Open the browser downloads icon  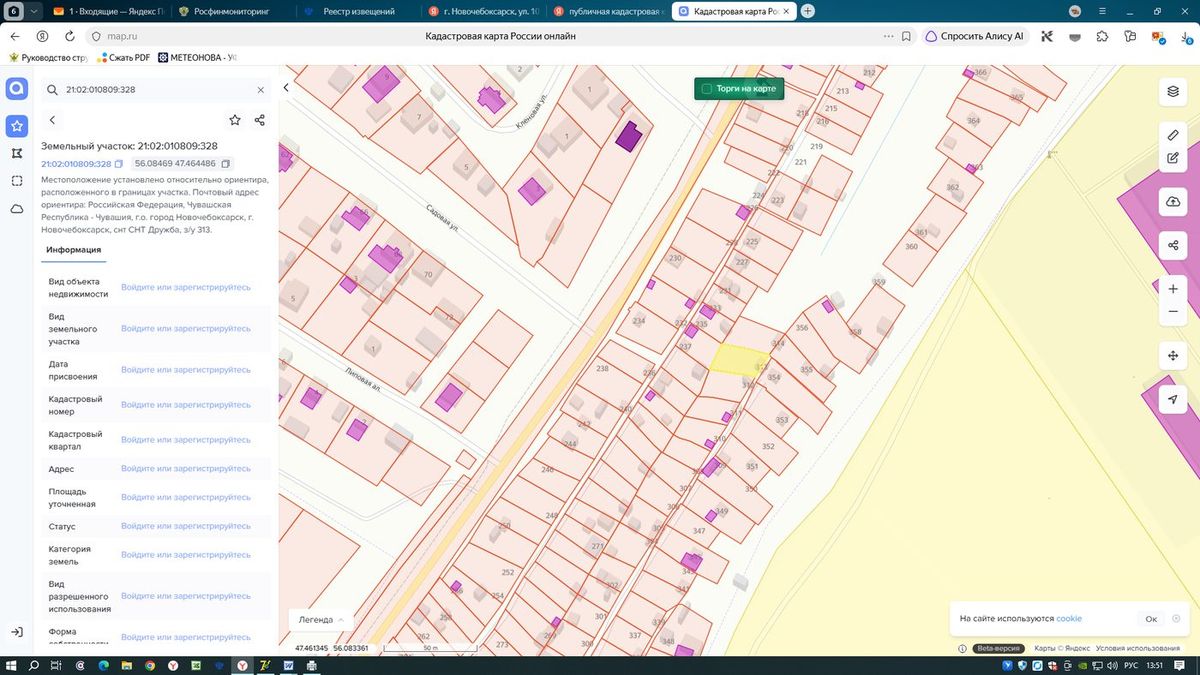1186,36
